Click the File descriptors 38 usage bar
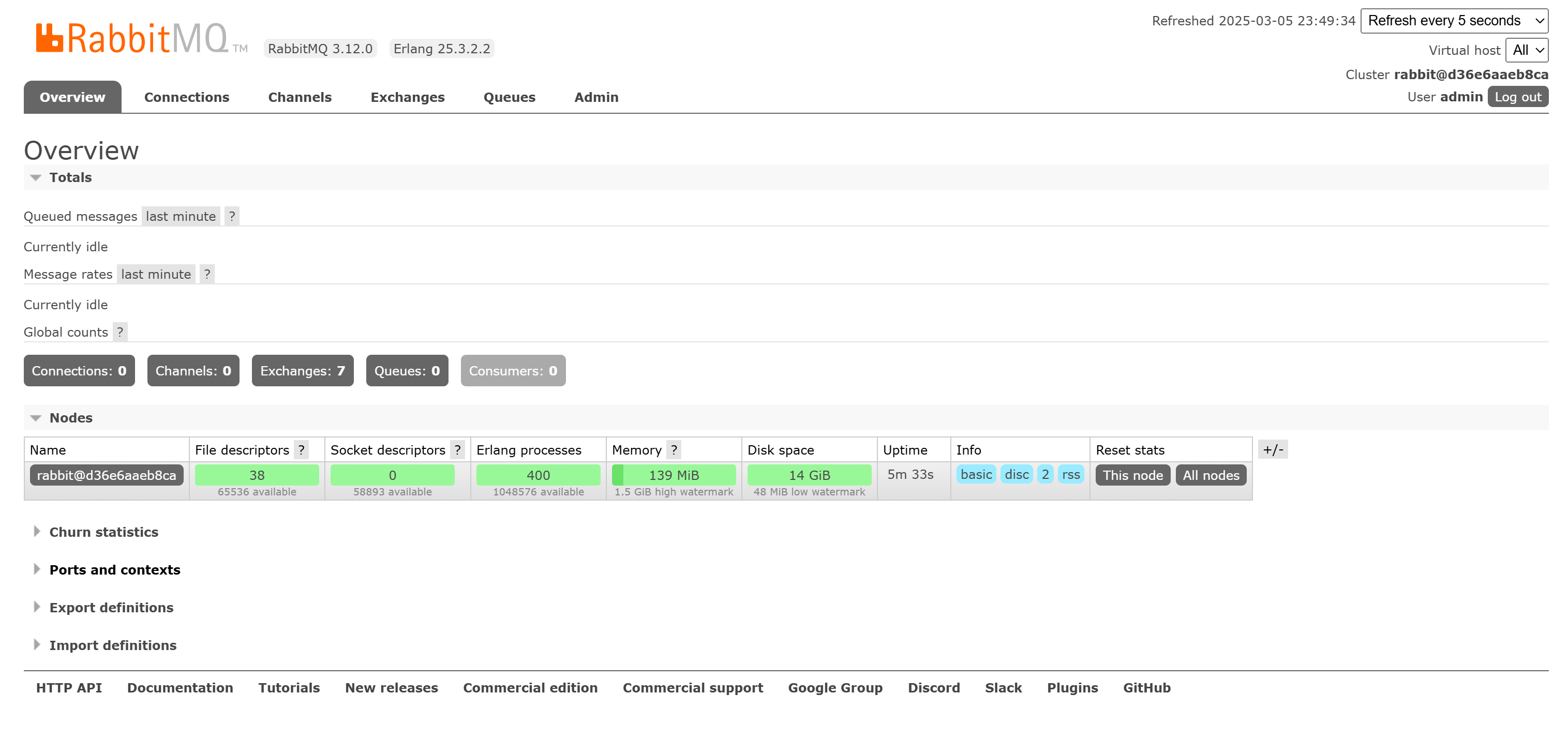The image size is (1568, 739). tap(257, 475)
